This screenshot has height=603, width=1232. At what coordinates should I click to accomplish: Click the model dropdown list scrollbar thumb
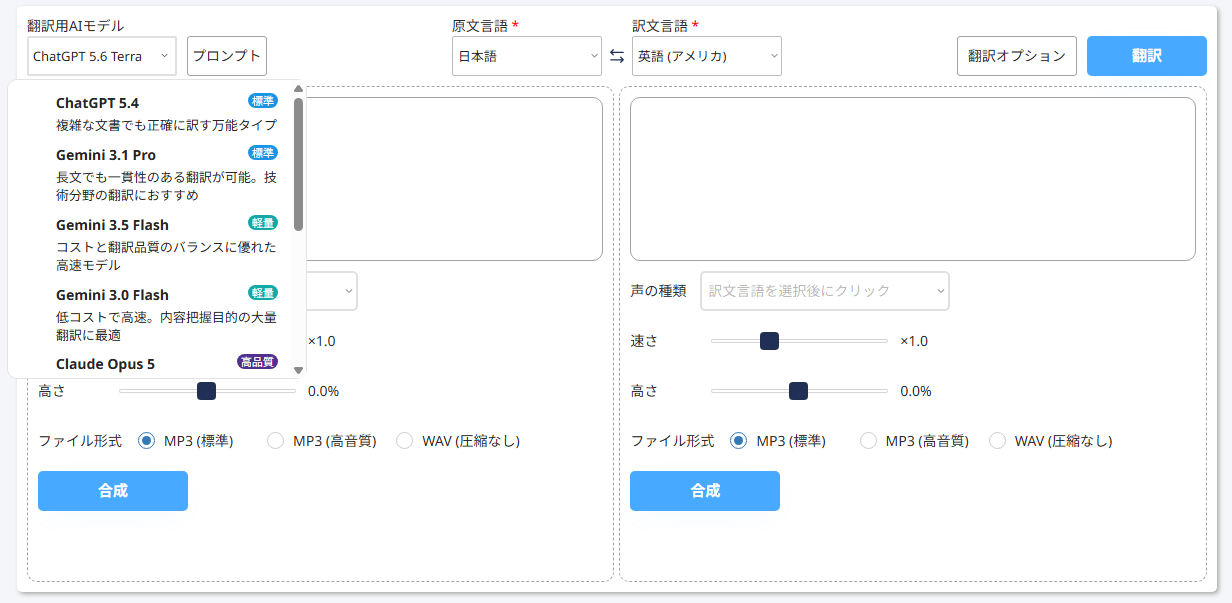pyautogui.click(x=298, y=164)
